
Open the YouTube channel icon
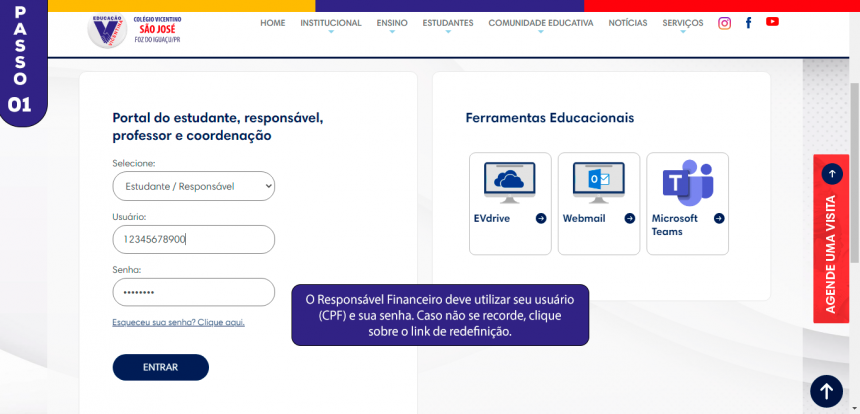(772, 22)
